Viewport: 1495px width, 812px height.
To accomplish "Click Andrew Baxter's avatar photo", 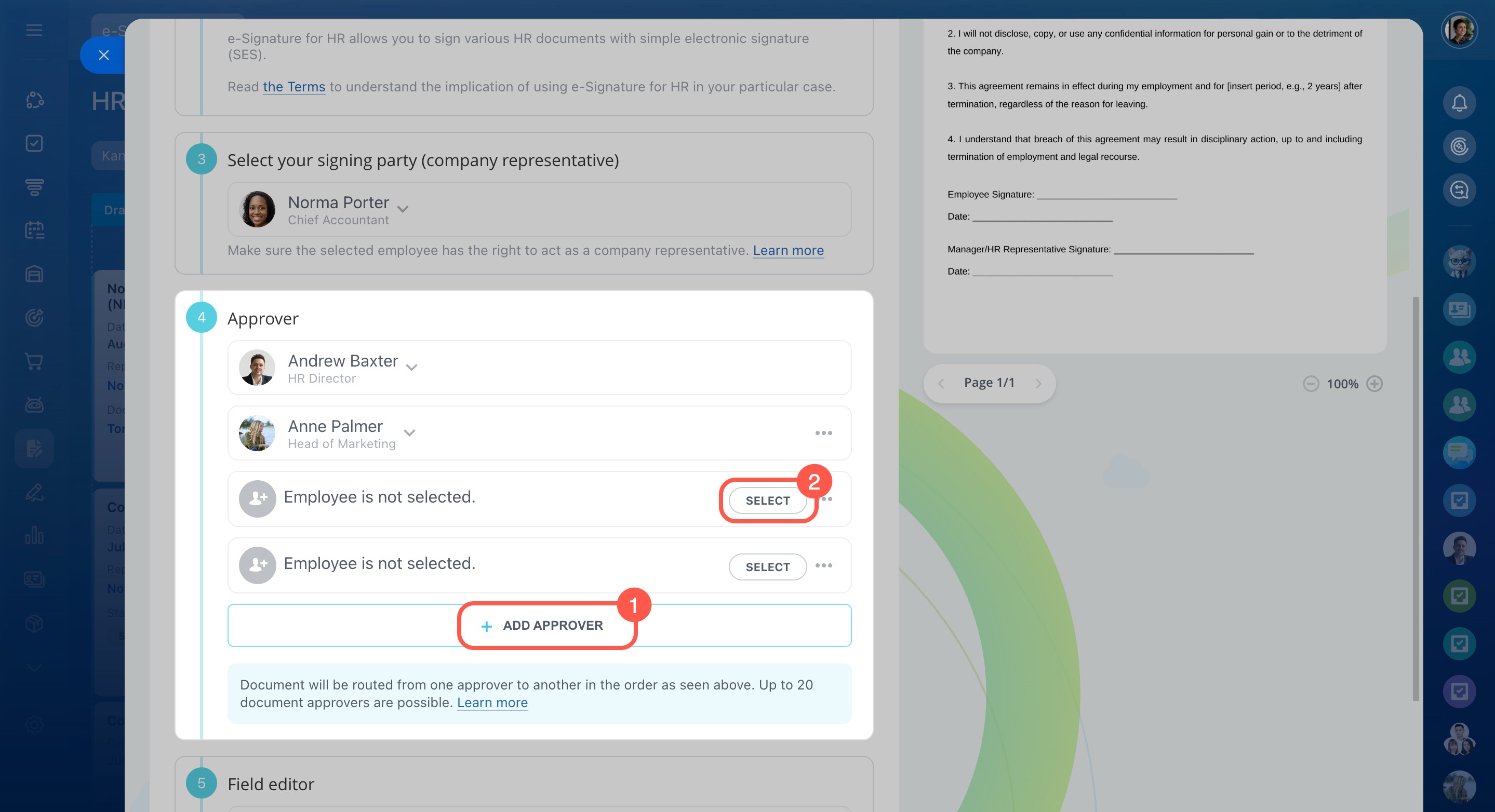I will click(257, 367).
